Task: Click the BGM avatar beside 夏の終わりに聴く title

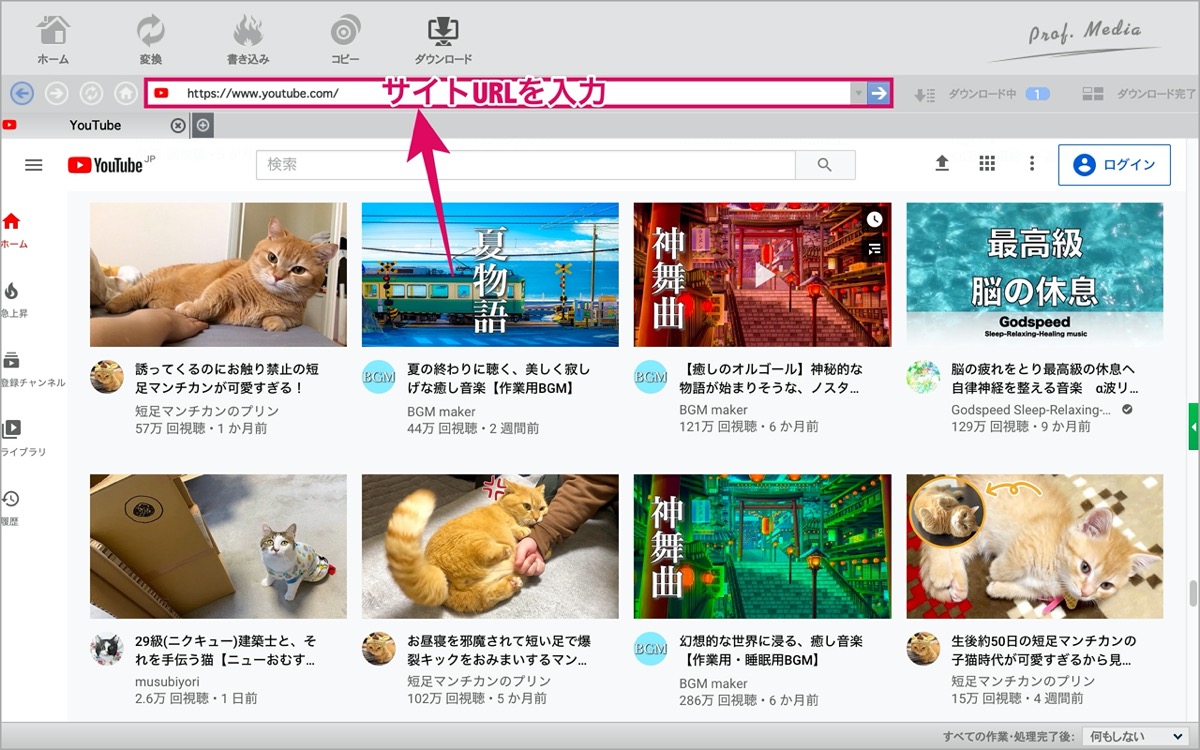Action: pos(379,377)
